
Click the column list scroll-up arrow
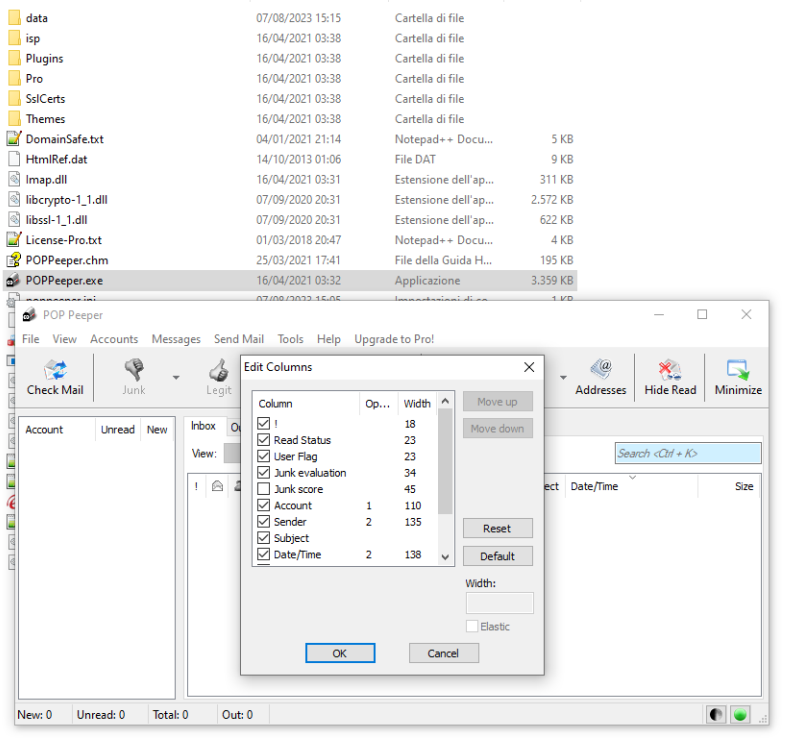[x=445, y=401]
